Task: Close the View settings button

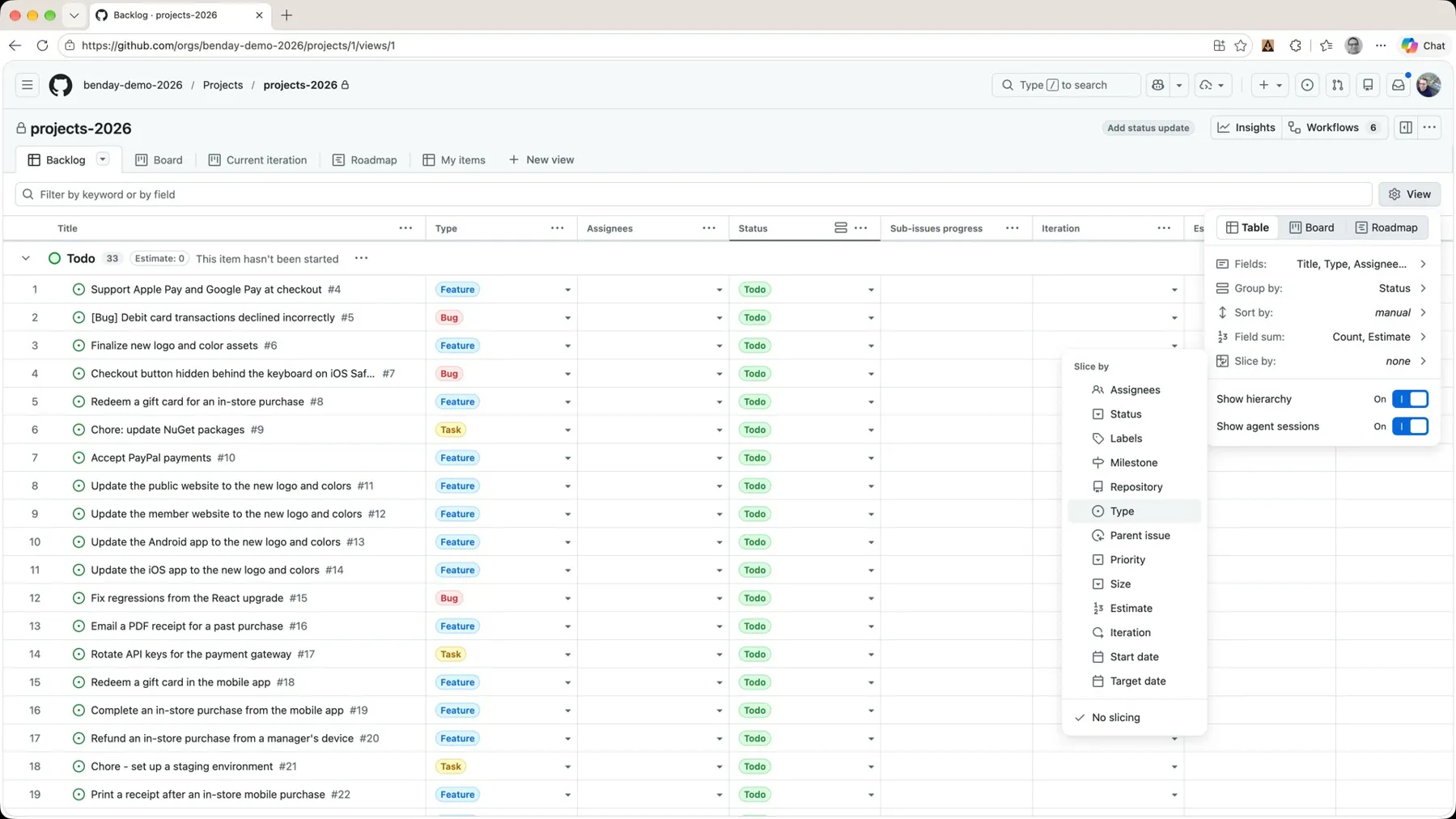Action: click(1409, 194)
